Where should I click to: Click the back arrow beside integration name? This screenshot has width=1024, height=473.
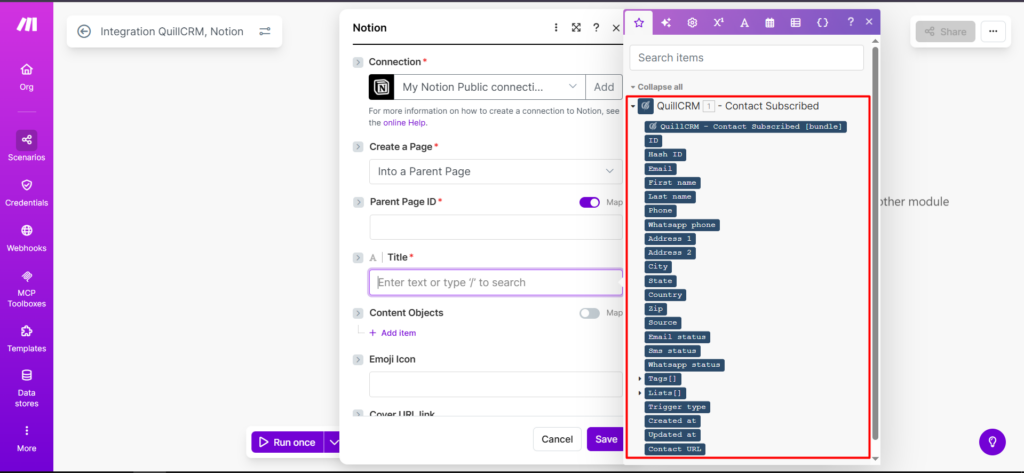[x=83, y=32]
